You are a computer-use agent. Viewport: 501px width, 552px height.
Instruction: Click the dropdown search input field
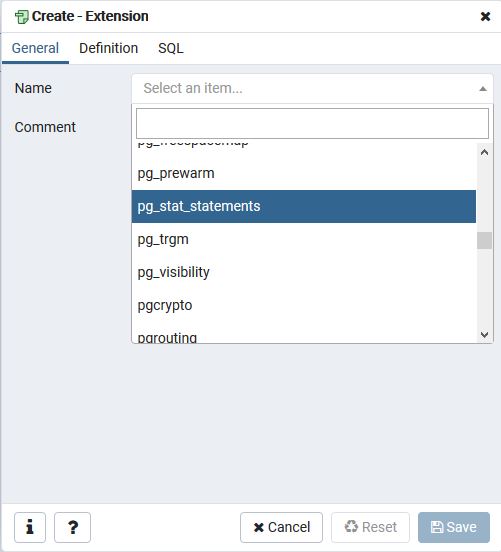312,124
